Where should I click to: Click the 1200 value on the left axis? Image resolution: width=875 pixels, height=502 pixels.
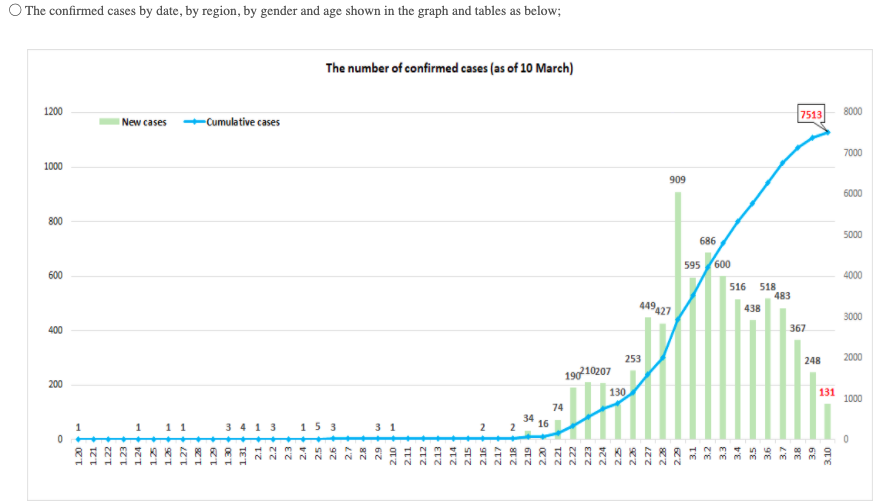tap(53, 111)
